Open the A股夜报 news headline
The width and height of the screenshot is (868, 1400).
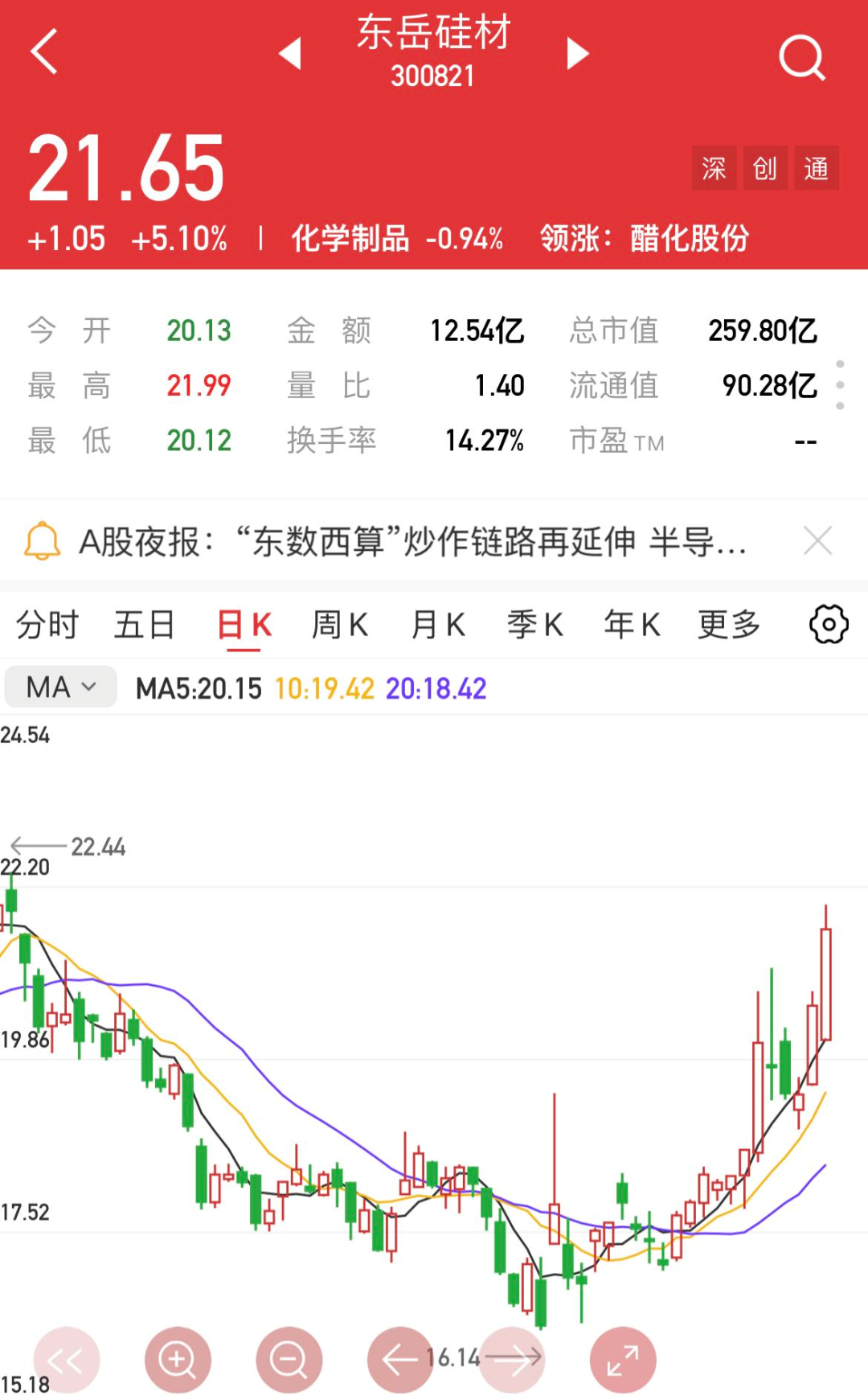click(413, 541)
